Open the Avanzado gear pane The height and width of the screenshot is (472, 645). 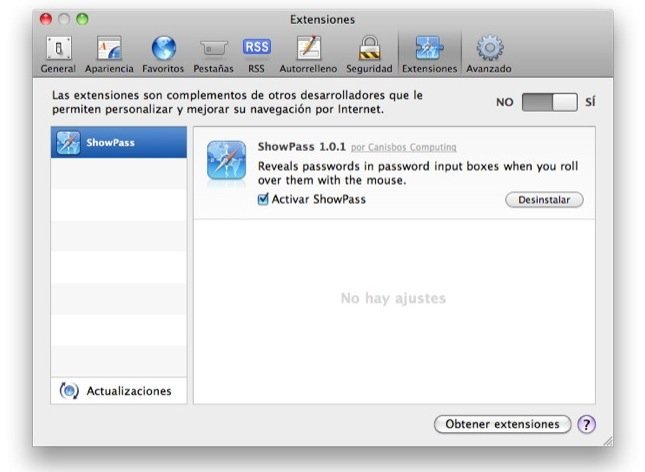[x=489, y=55]
